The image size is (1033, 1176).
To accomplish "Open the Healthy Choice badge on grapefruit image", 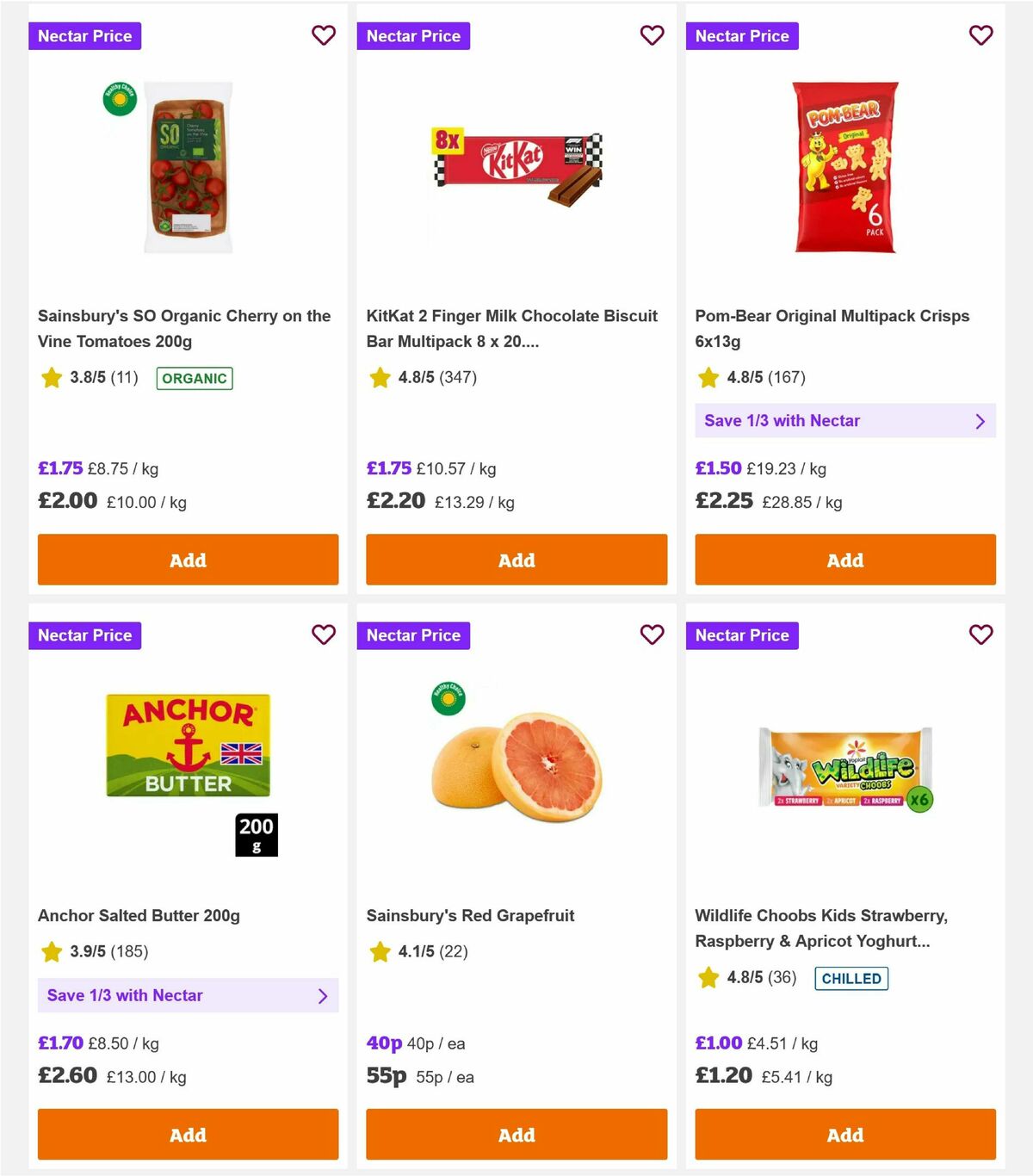I will tap(448, 699).
